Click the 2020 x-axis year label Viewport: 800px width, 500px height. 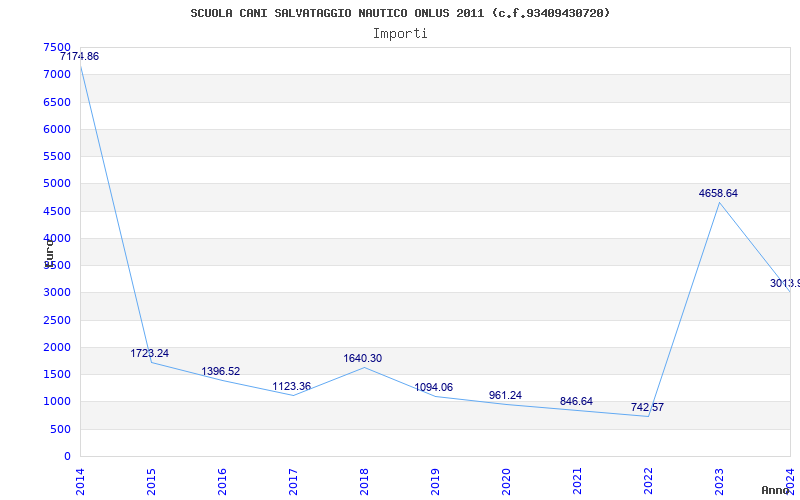point(506,480)
